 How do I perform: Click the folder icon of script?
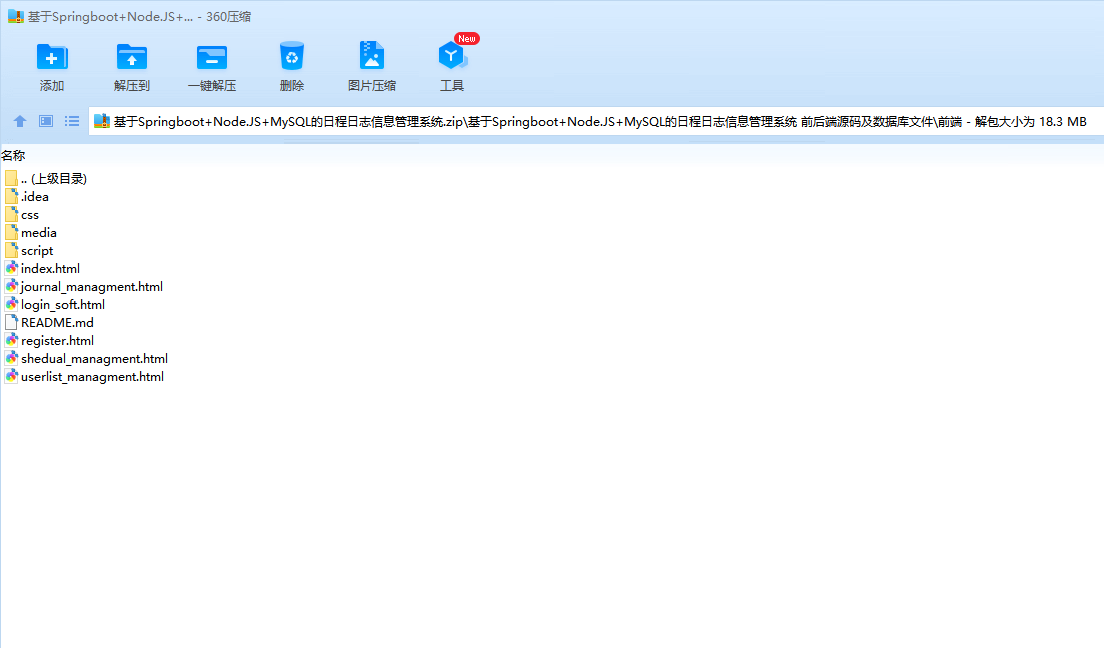point(11,251)
